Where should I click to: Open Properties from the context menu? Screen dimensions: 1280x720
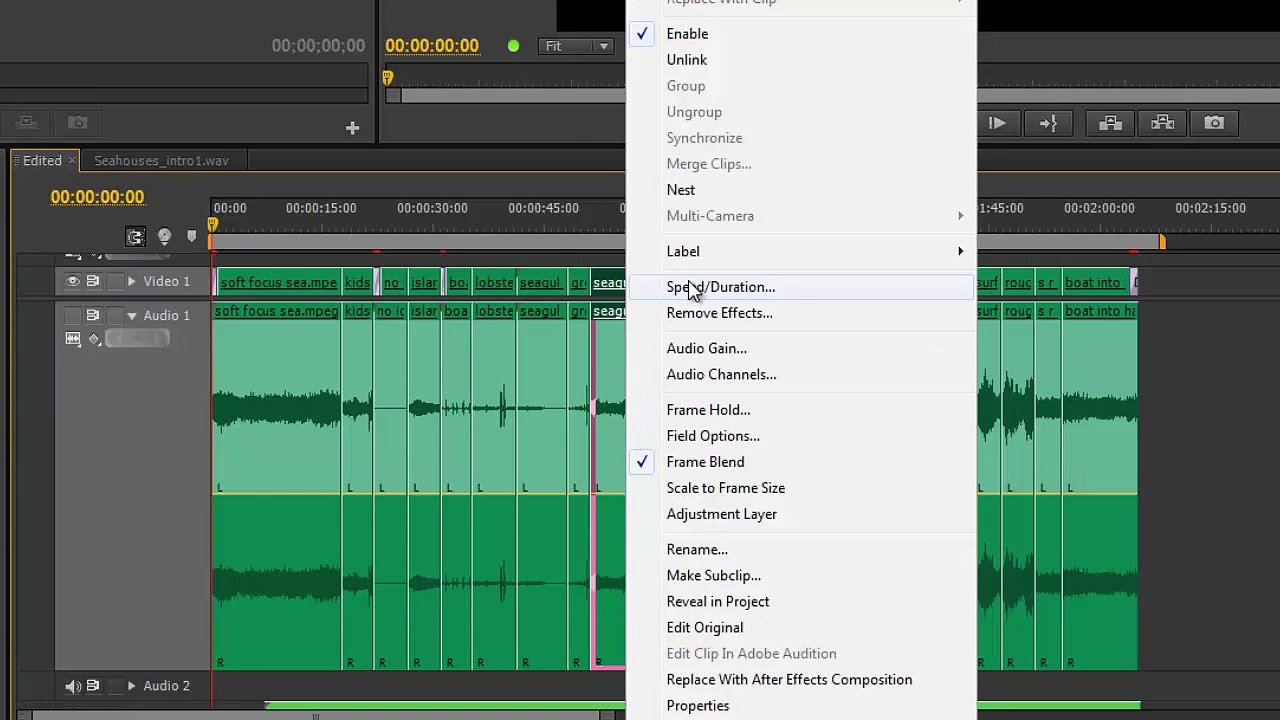tap(800, 706)
